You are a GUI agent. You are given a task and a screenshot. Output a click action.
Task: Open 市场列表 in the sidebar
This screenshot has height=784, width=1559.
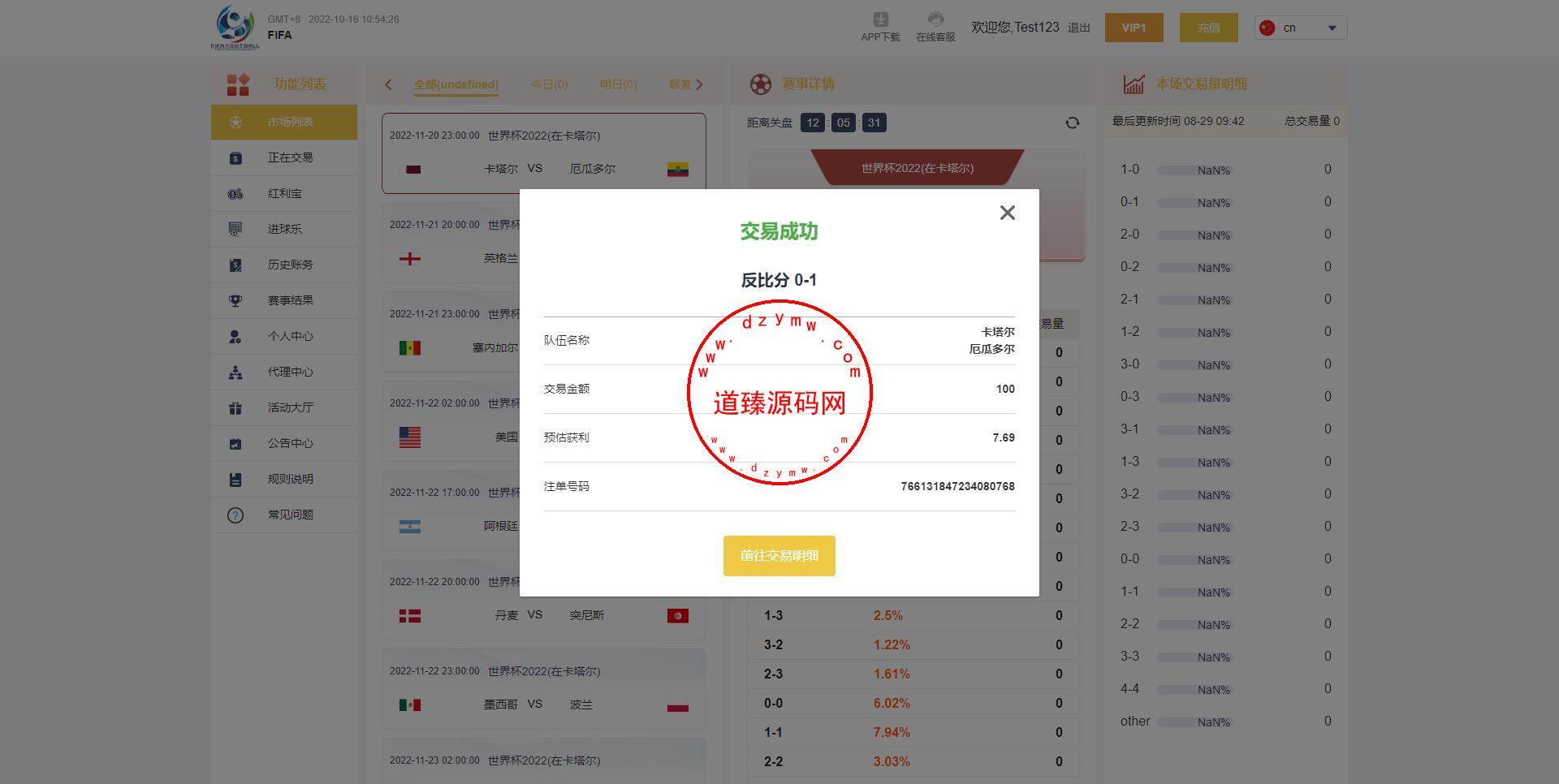(284, 122)
